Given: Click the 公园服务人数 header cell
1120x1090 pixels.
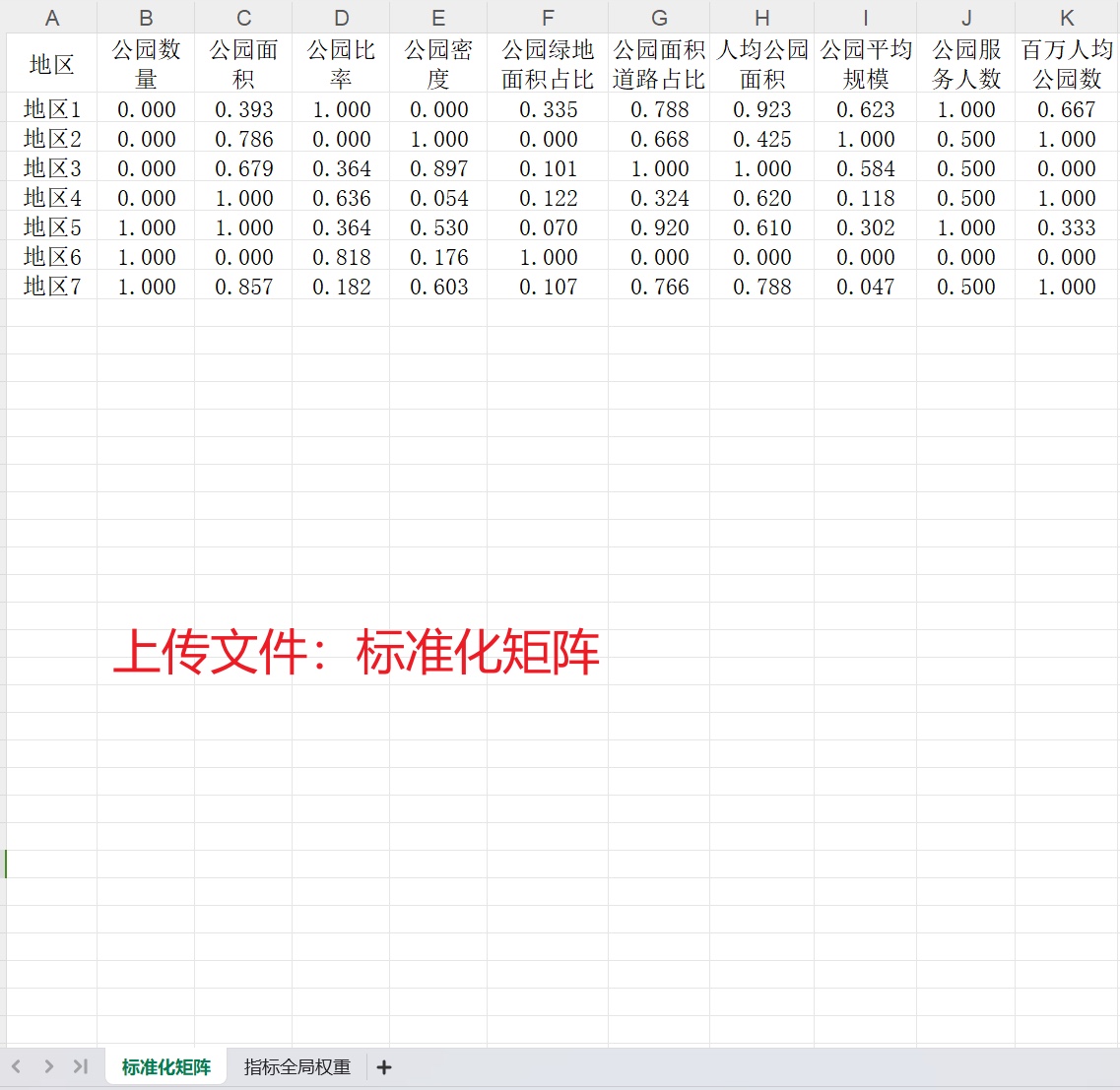Looking at the screenshot, I should pyautogui.click(x=966, y=64).
